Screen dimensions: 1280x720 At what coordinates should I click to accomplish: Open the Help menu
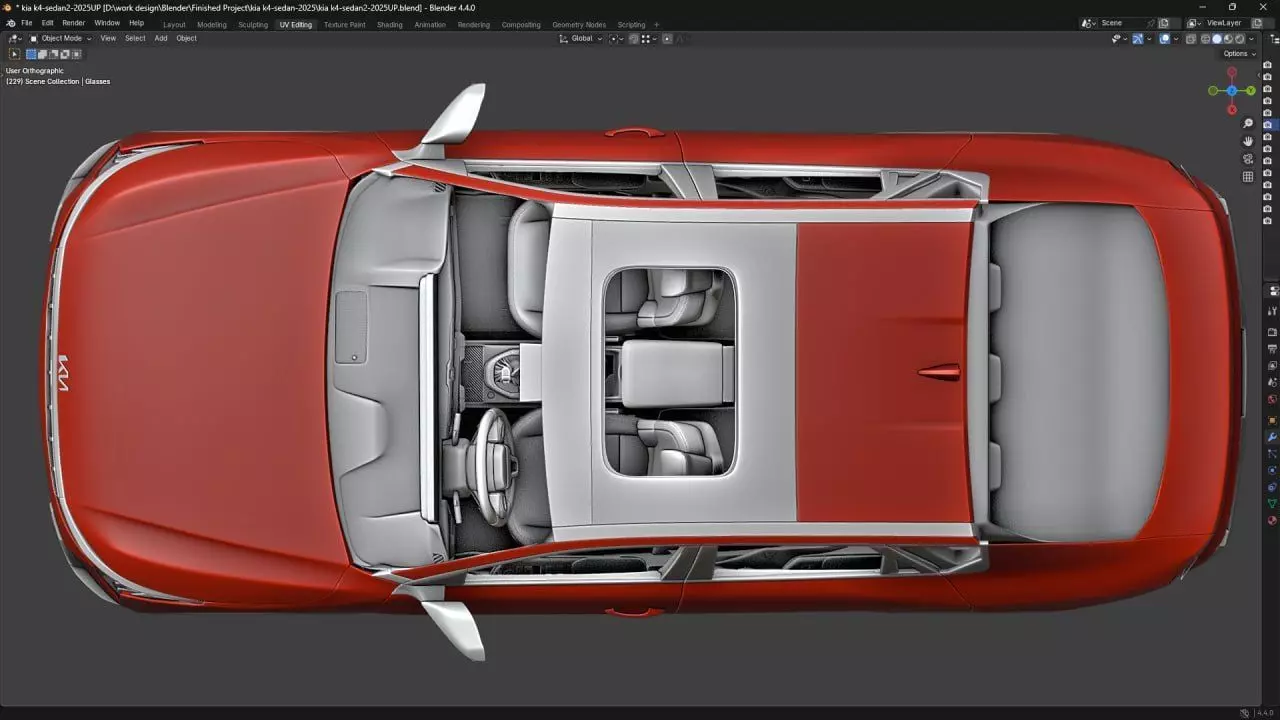[136, 23]
